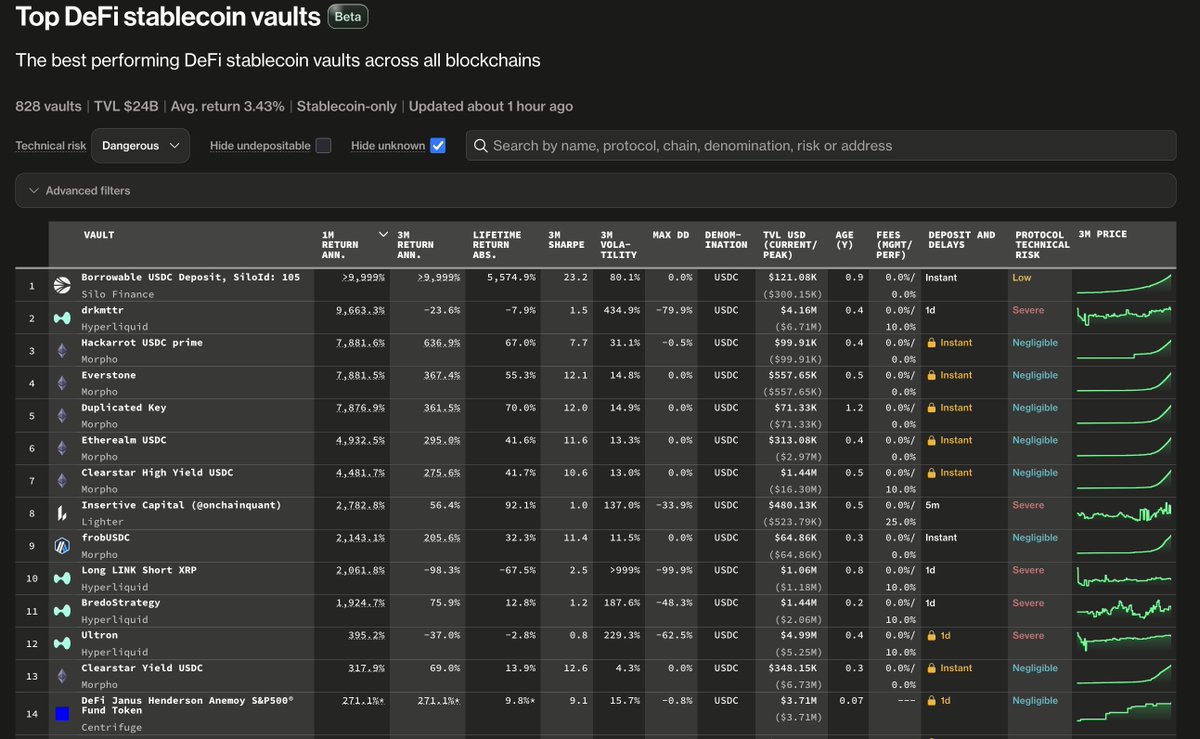Click the Hyperliquid icon beside BredoStrategy
The image size is (1200, 739).
[x=62, y=611]
